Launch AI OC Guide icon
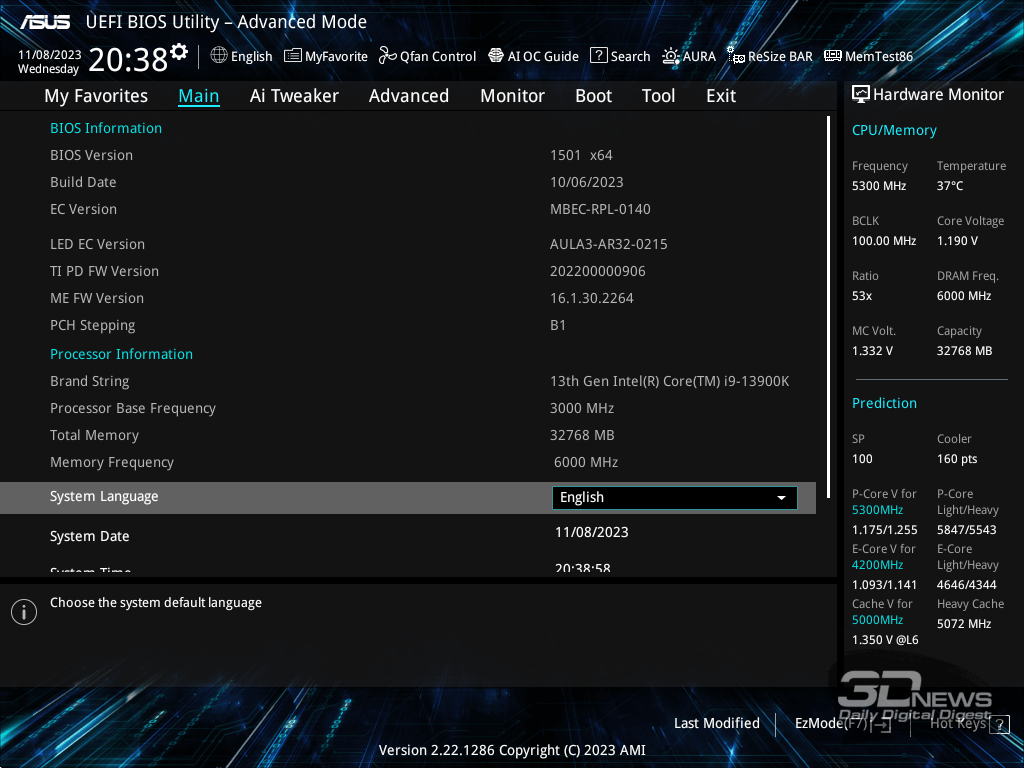The image size is (1024, 768). click(496, 56)
